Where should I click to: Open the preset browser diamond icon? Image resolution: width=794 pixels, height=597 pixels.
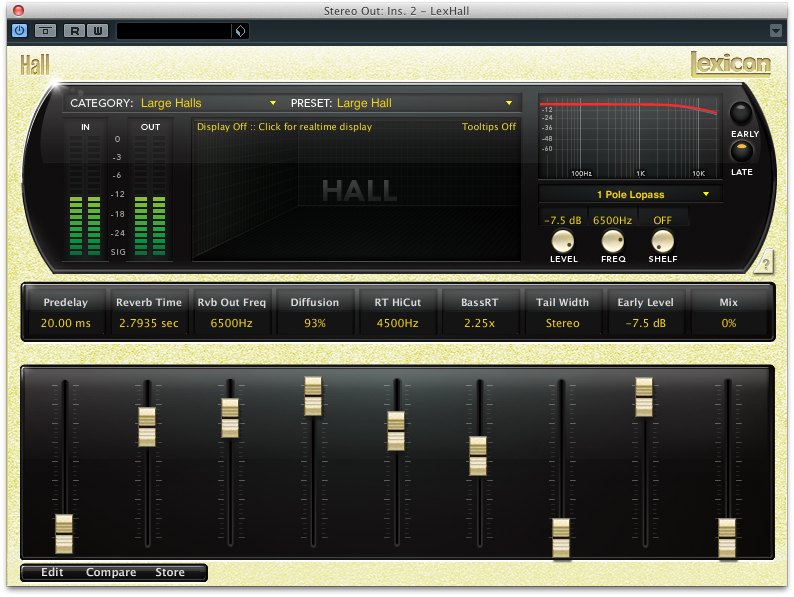[241, 31]
